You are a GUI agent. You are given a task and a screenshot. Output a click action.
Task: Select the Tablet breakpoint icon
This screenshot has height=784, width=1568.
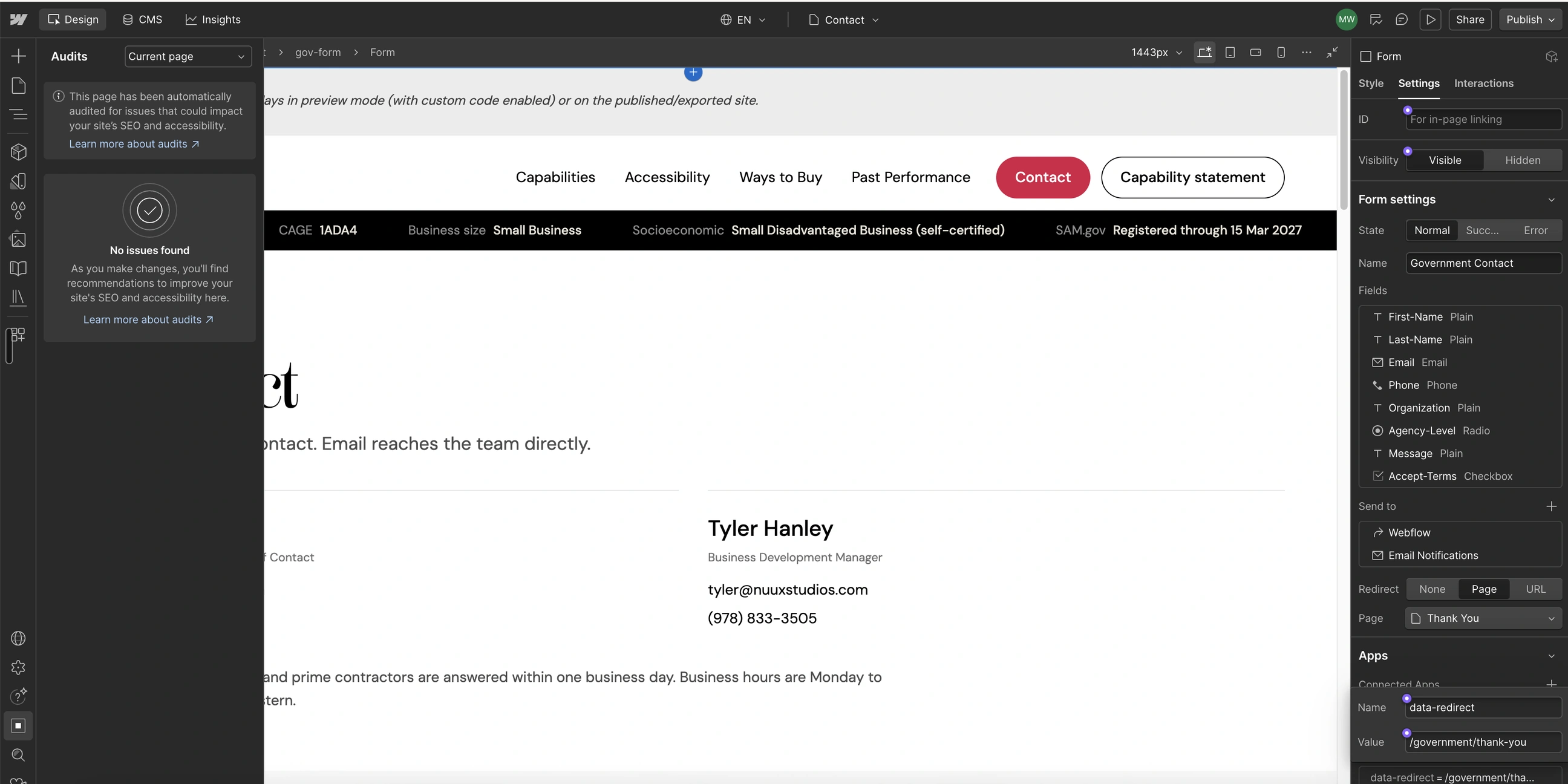(x=1230, y=53)
